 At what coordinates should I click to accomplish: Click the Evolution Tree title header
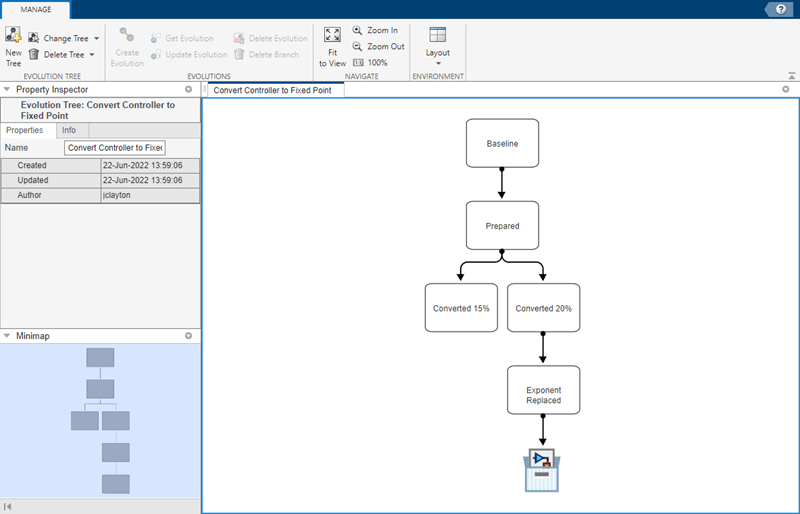[98, 110]
